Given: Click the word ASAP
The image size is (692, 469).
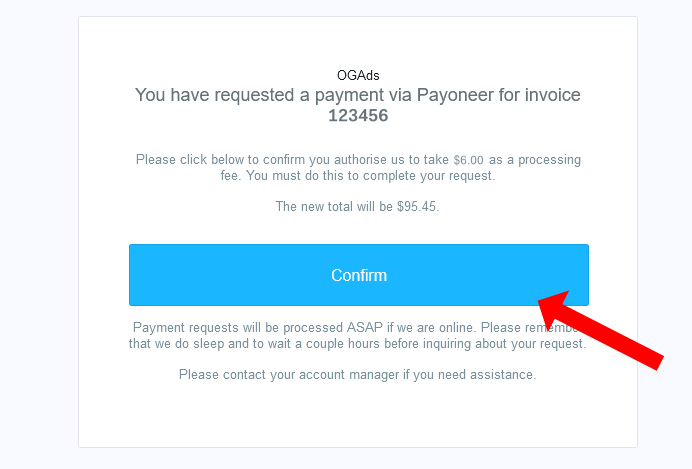Looking at the screenshot, I should (365, 328).
